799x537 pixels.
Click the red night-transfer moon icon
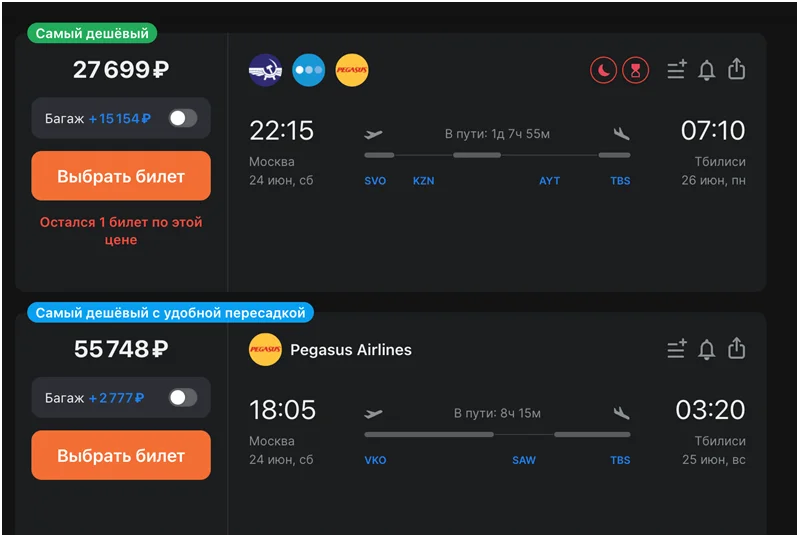pos(604,70)
